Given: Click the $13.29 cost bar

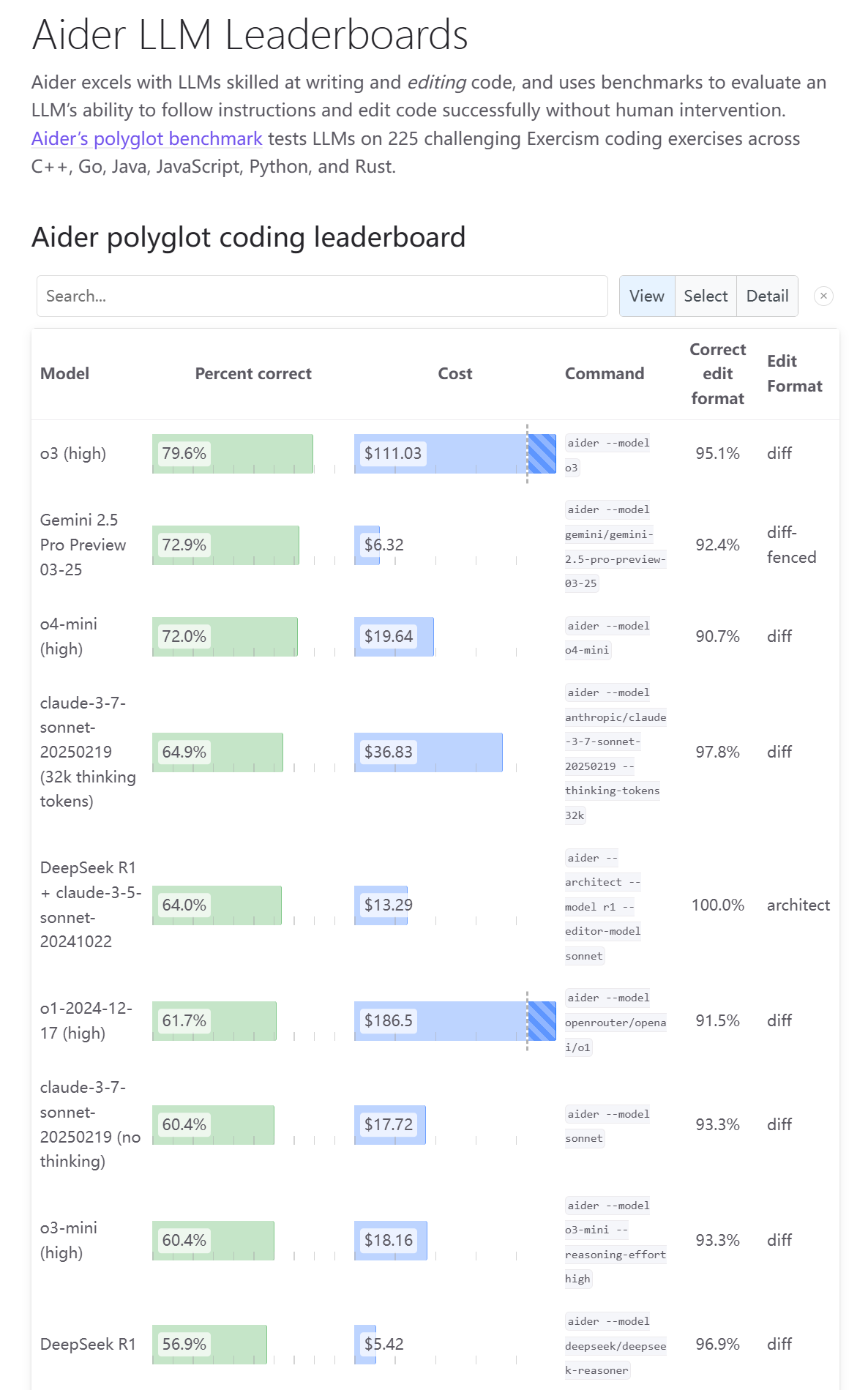Looking at the screenshot, I should point(381,905).
